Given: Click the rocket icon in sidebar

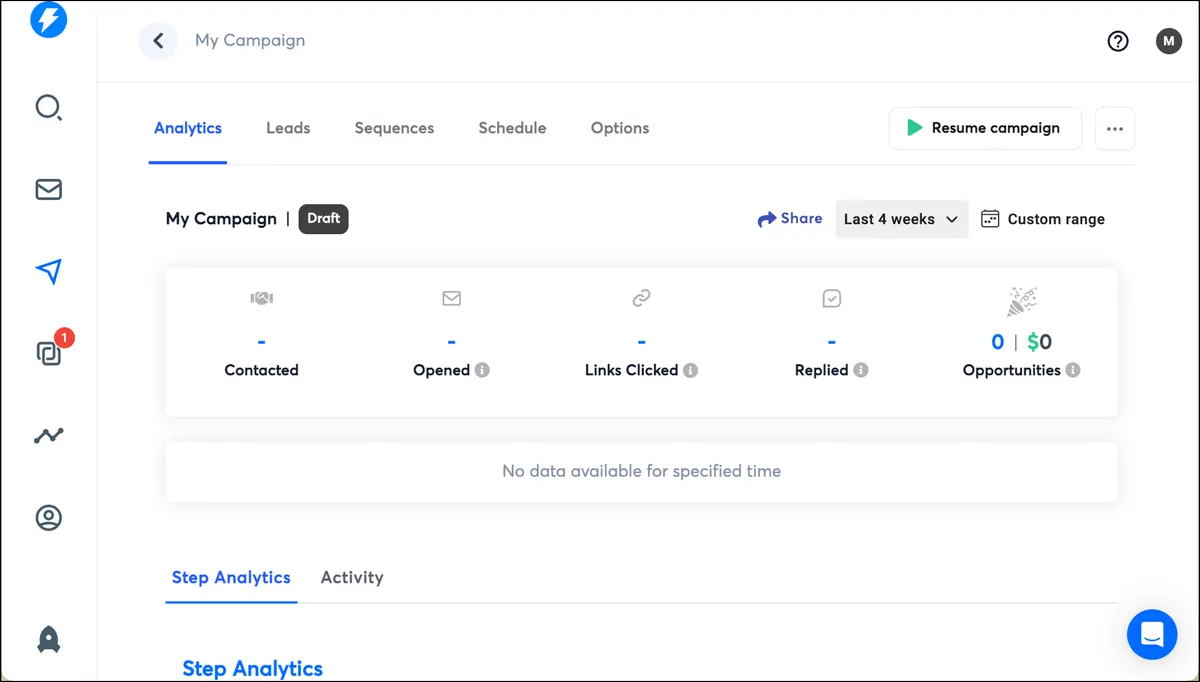Looking at the screenshot, I should [48, 640].
